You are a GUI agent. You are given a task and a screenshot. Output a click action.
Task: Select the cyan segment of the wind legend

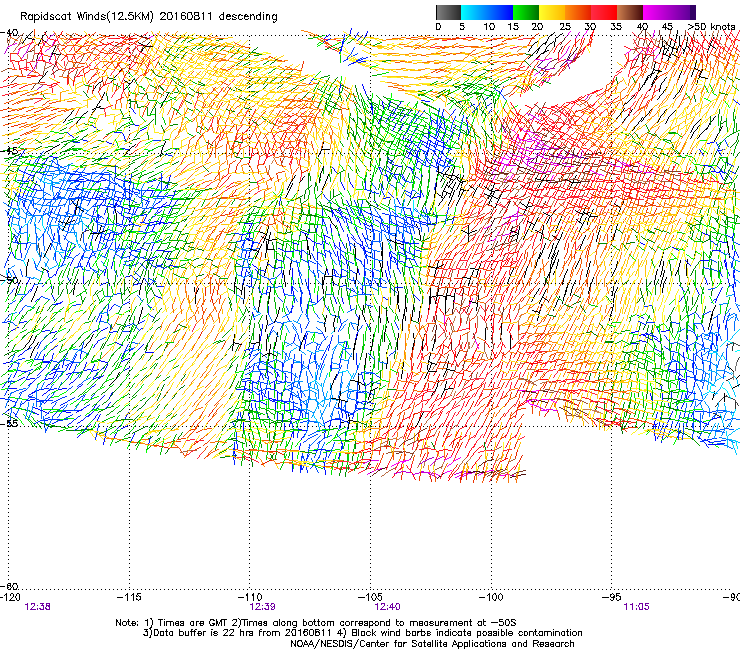tap(474, 12)
